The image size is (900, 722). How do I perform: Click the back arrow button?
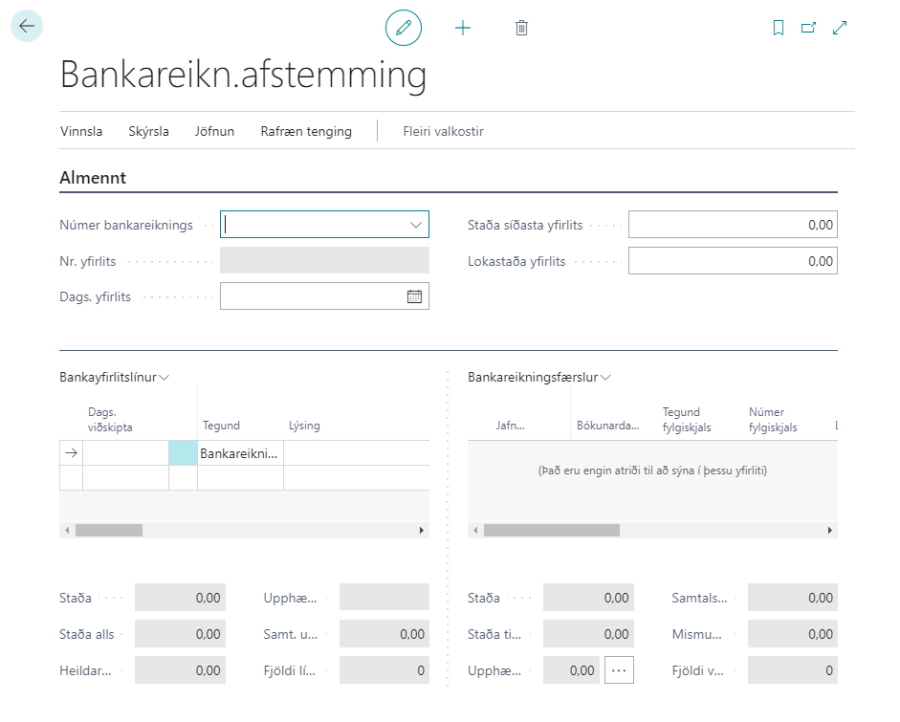tap(27, 27)
